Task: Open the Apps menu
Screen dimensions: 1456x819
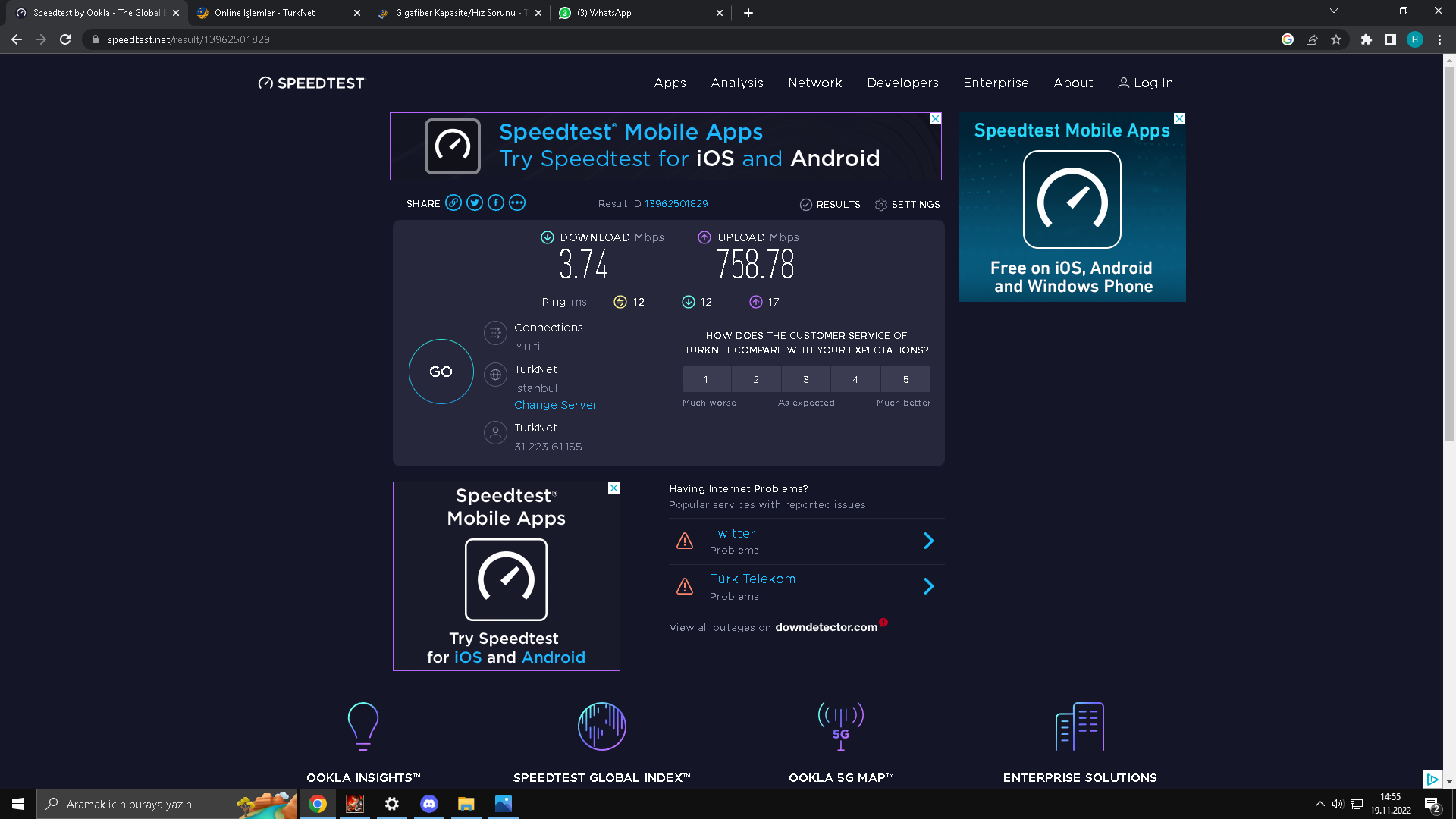Action: tap(670, 83)
